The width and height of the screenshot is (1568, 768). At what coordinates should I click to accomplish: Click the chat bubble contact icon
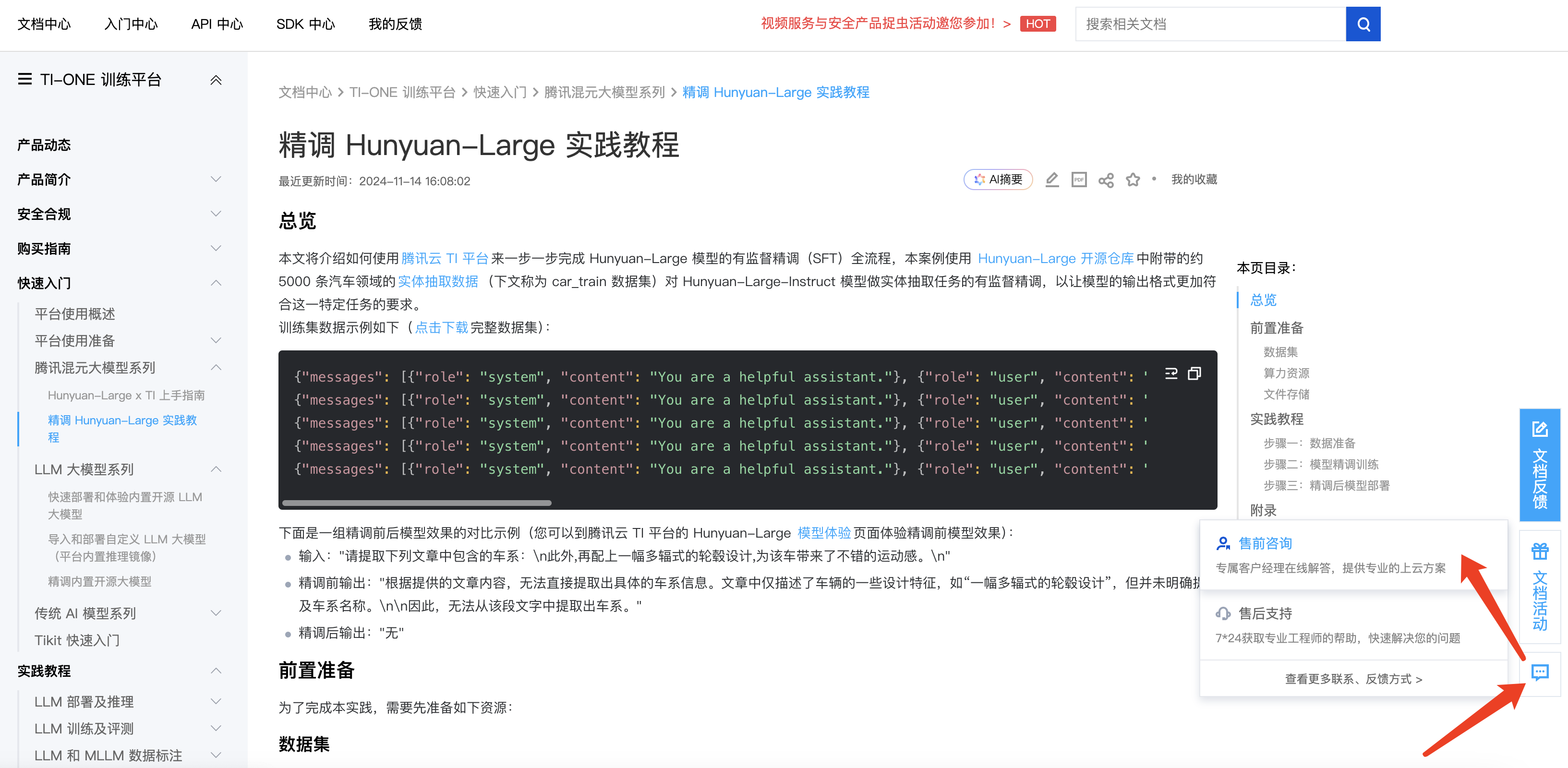tap(1539, 672)
